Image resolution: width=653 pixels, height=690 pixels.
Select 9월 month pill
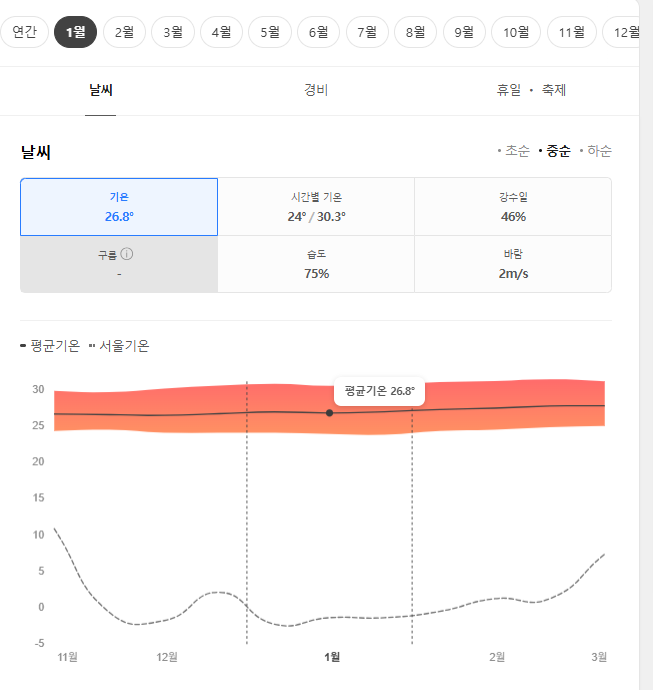click(x=464, y=32)
